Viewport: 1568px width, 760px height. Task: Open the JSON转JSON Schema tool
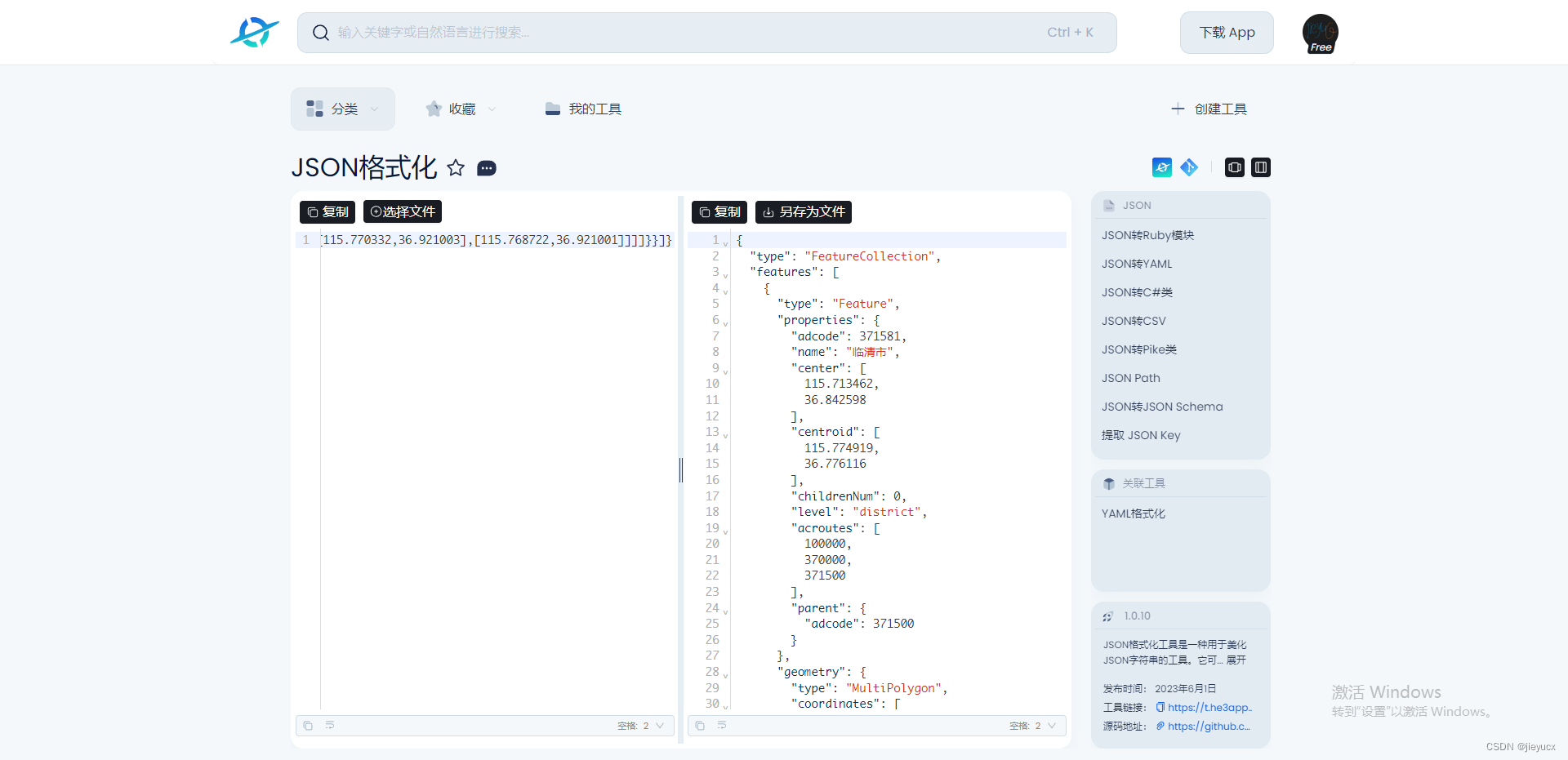pos(1162,407)
